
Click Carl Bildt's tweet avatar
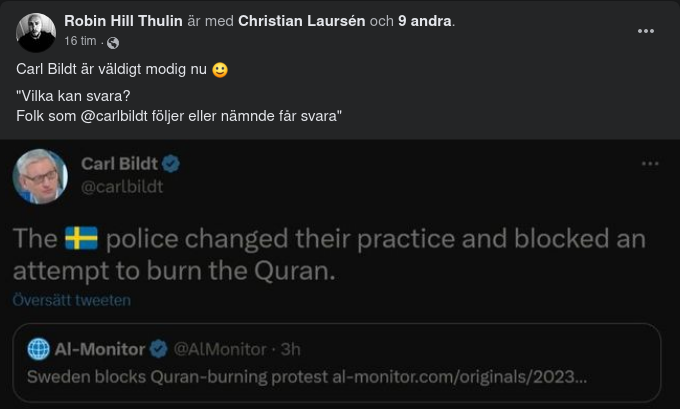pyautogui.click(x=40, y=177)
